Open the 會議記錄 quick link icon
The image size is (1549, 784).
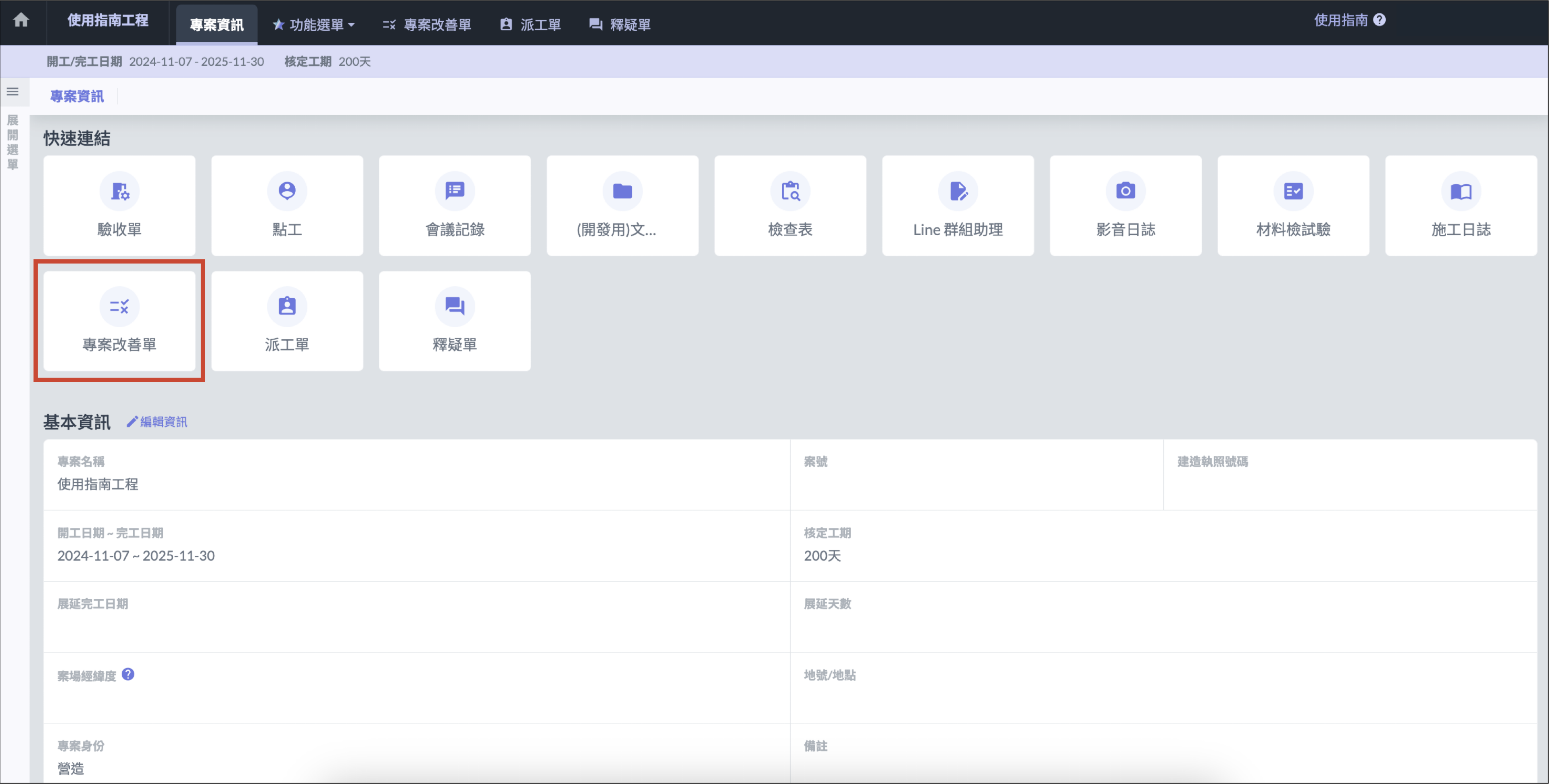pyautogui.click(x=455, y=191)
